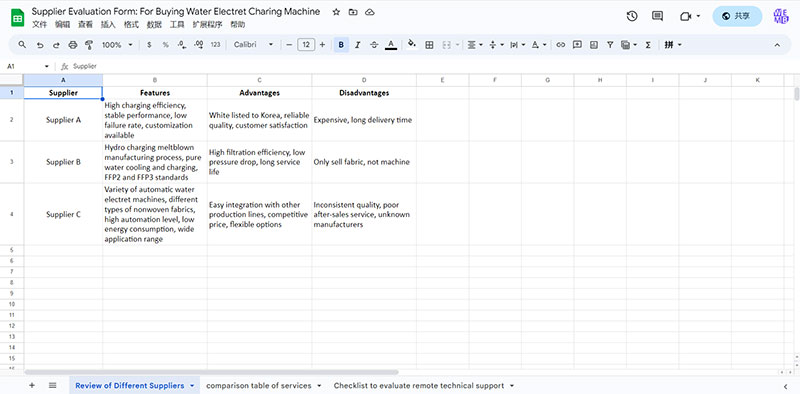
Task: Open comment history panel
Action: coord(657,16)
